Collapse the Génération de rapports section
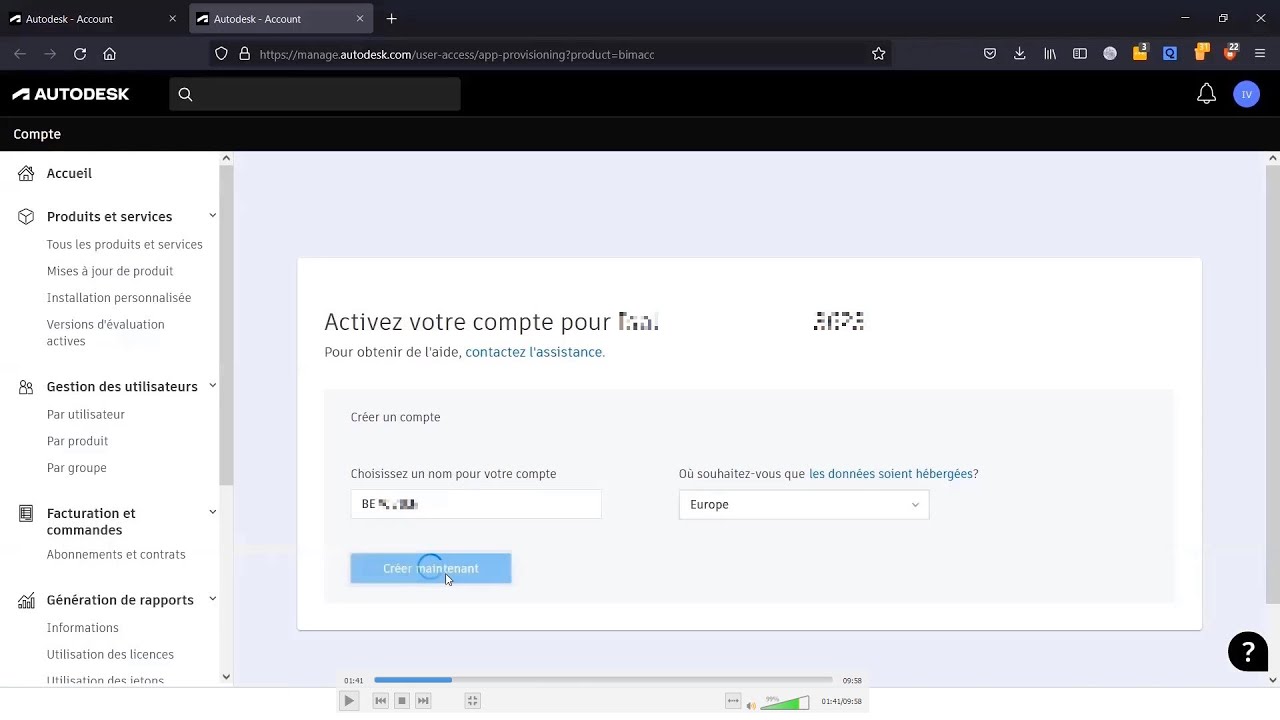This screenshot has height=720, width=1280. 213,599
